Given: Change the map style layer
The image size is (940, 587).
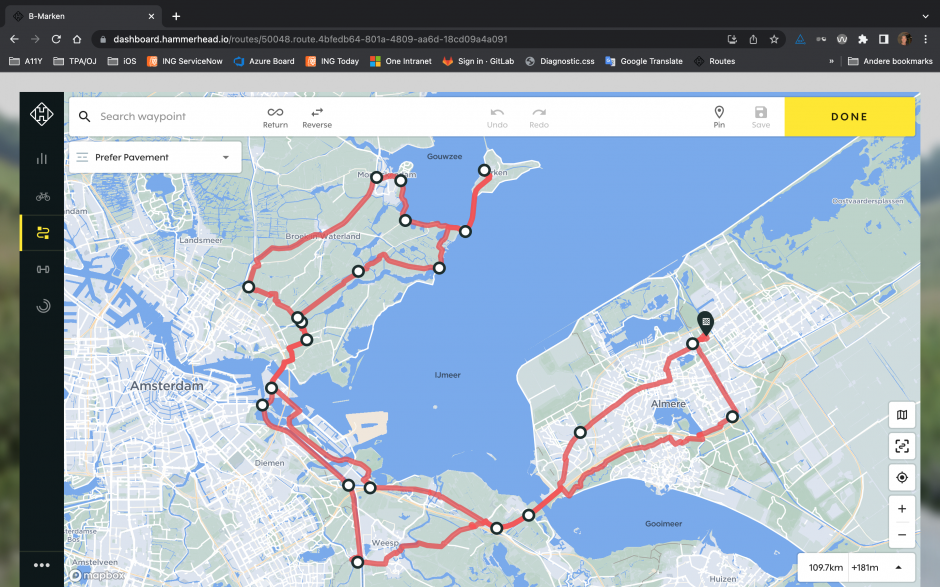Looking at the screenshot, I should pyautogui.click(x=902, y=415).
